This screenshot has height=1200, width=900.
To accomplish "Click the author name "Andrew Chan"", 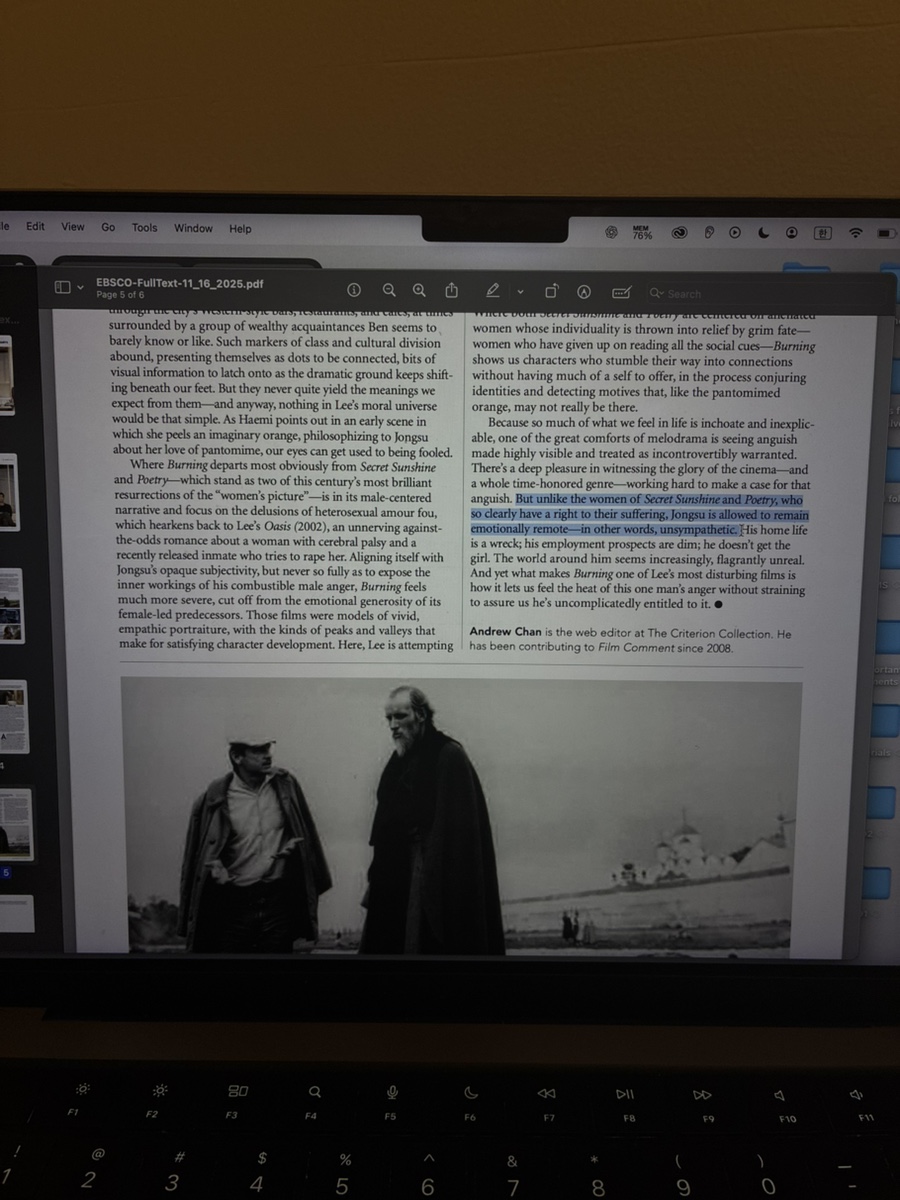I will pyautogui.click(x=505, y=633).
